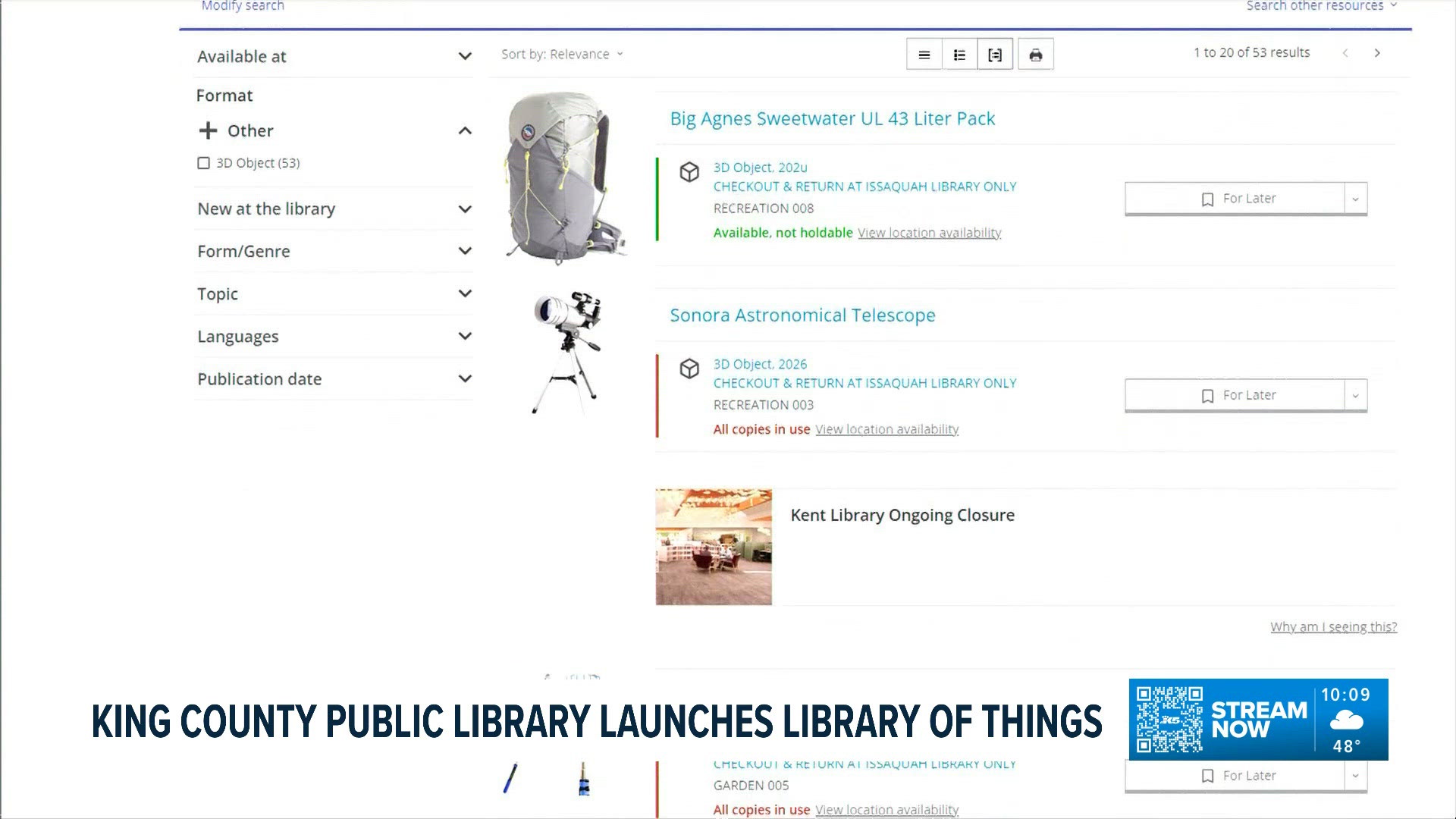Open the Kent Library interior photo
The height and width of the screenshot is (819, 1456).
point(714,547)
